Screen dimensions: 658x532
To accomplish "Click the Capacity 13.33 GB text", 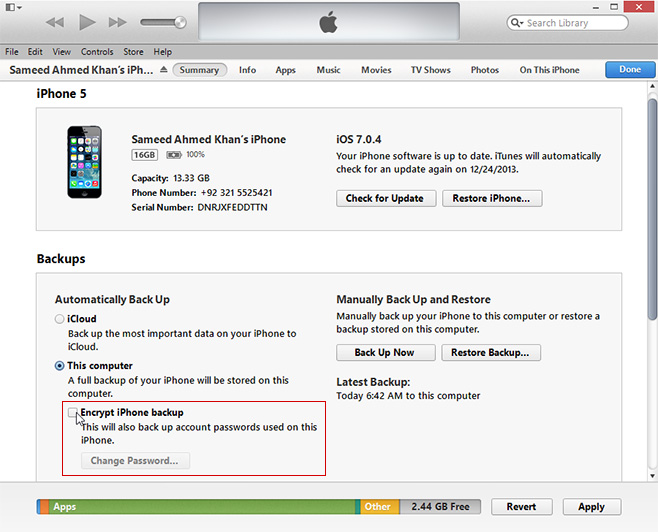I will tap(170, 178).
